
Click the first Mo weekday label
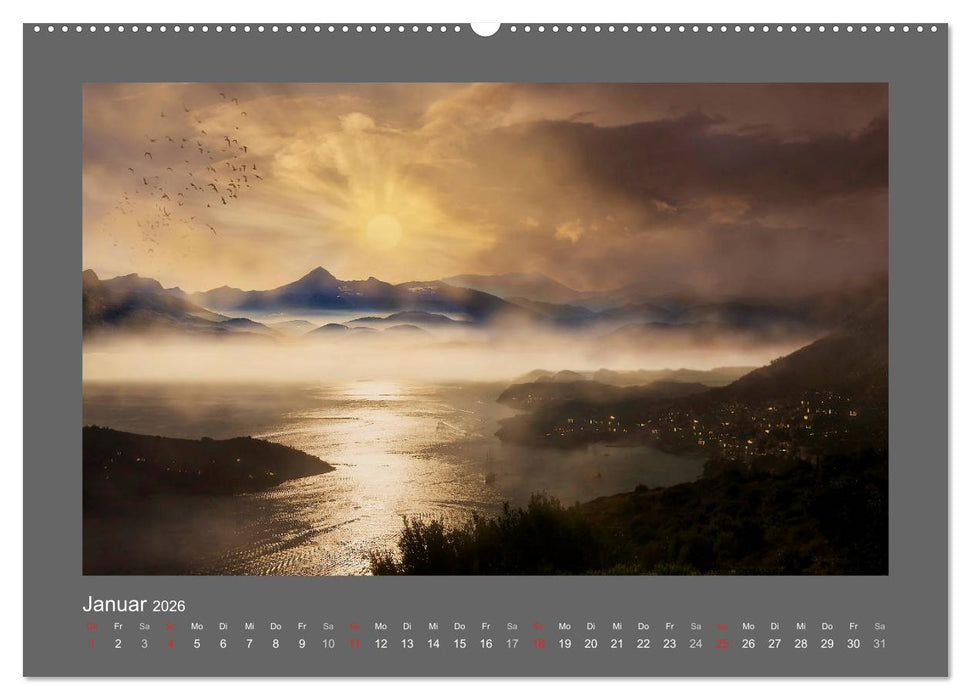[196, 627]
